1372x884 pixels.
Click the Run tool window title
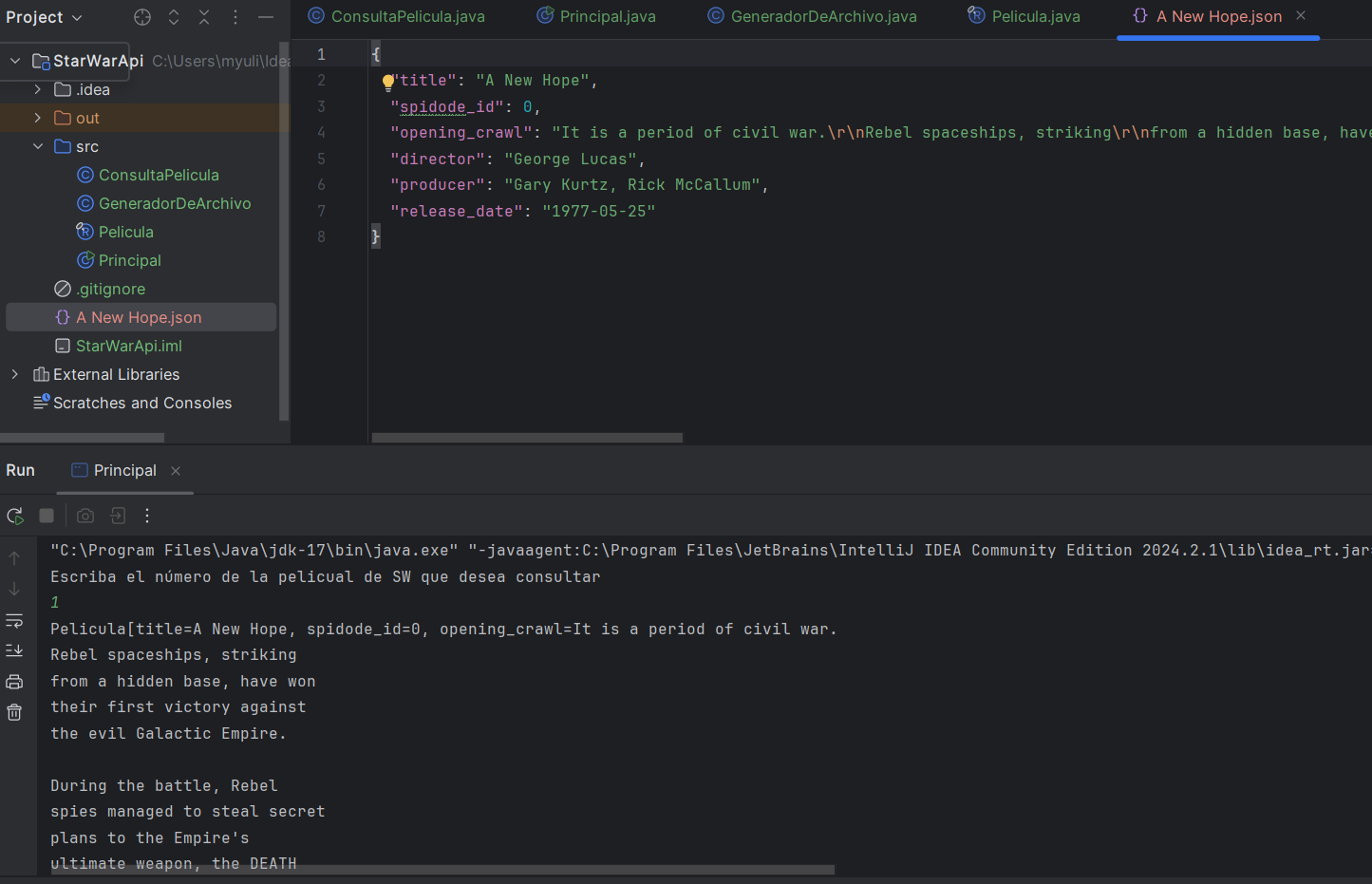(x=20, y=470)
